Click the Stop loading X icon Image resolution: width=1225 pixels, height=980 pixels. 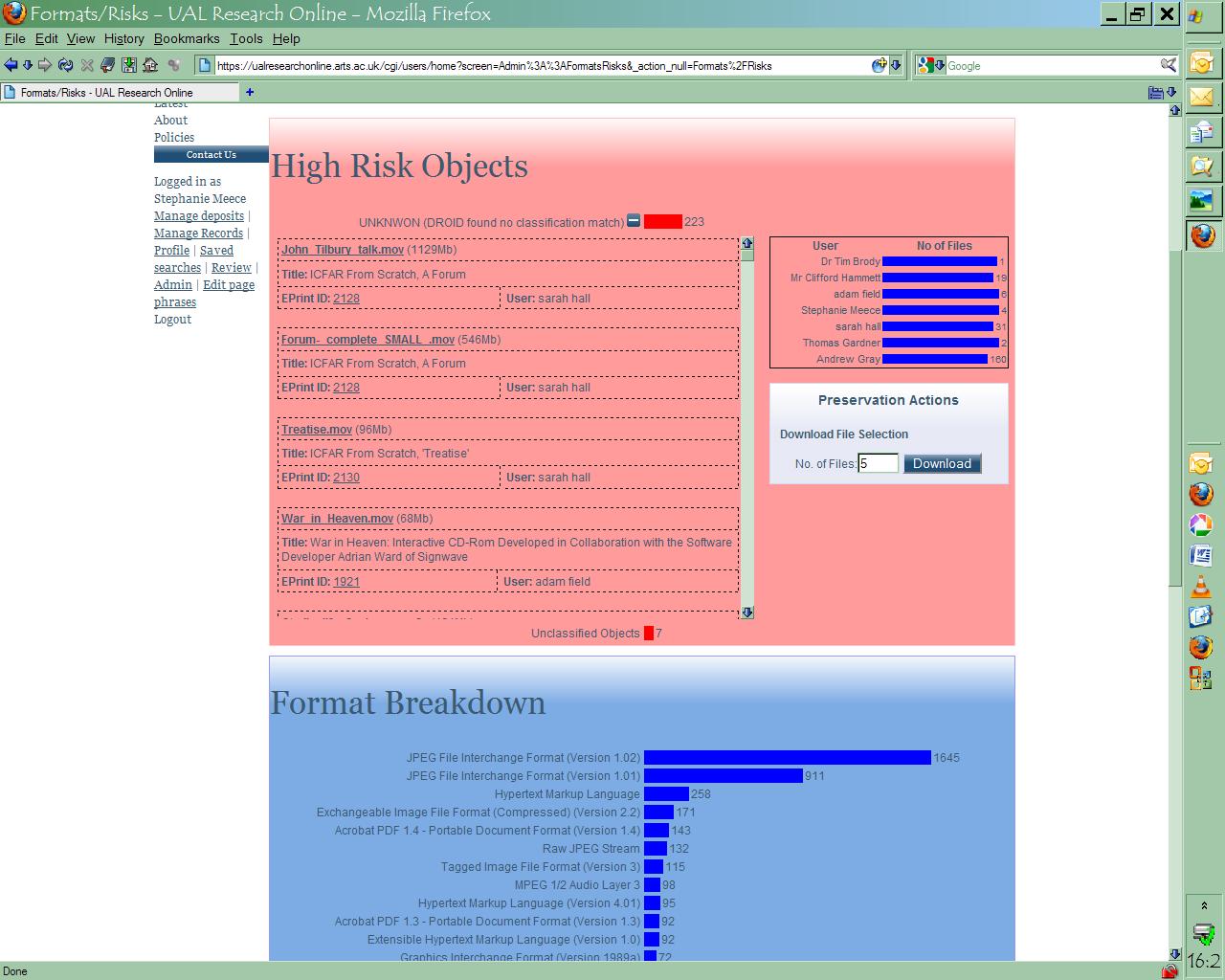tap(87, 65)
